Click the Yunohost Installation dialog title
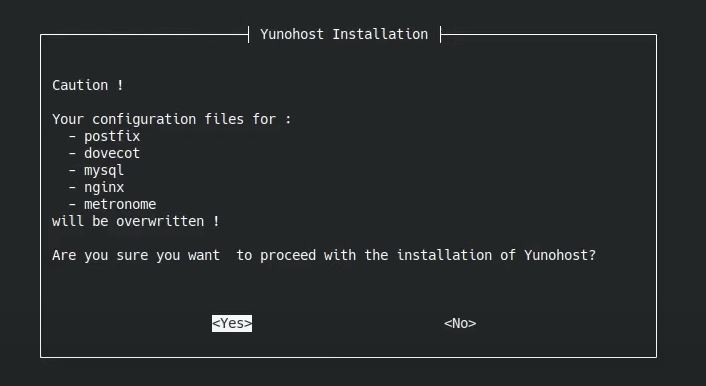This screenshot has height=386, width=706. click(344, 34)
